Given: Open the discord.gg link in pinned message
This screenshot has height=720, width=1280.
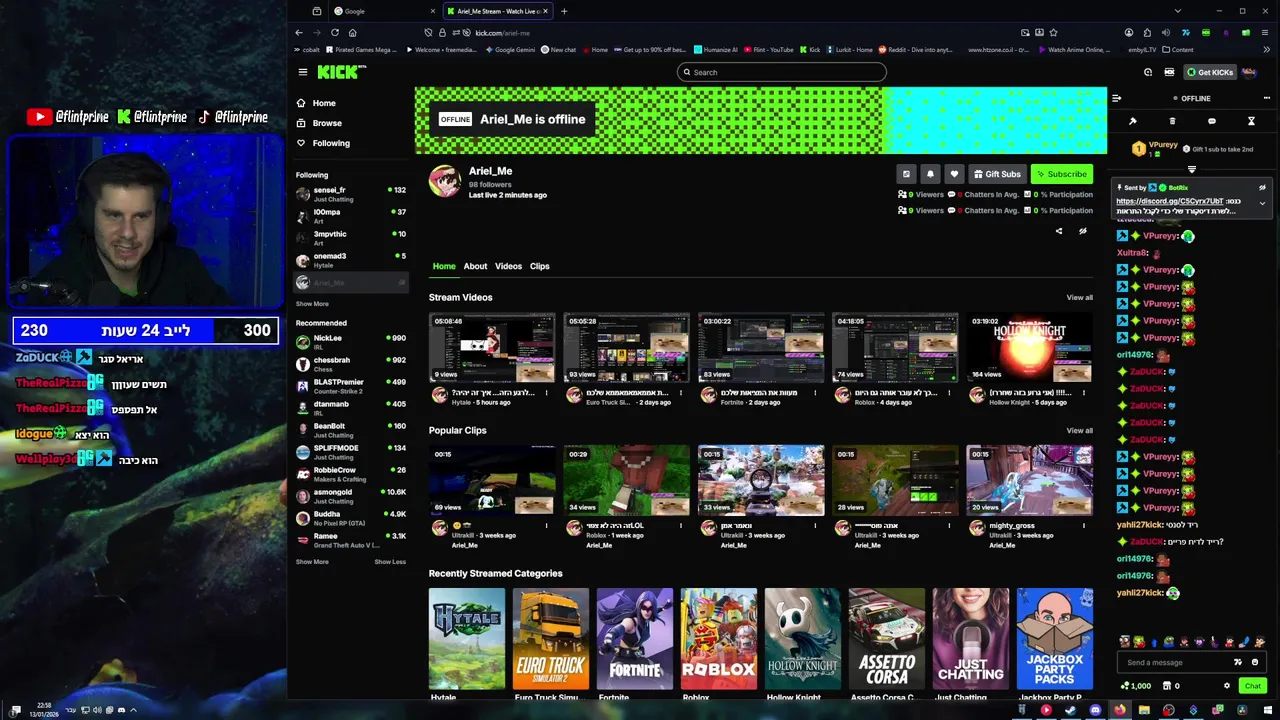Looking at the screenshot, I should tap(1170, 201).
